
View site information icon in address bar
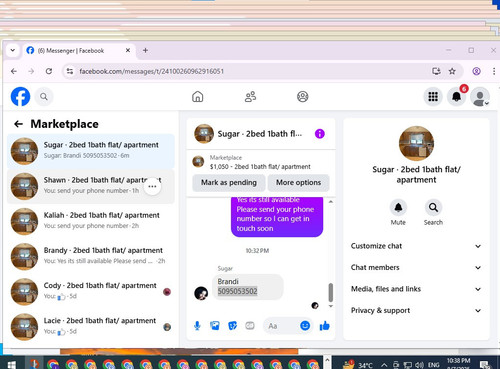click(x=70, y=71)
